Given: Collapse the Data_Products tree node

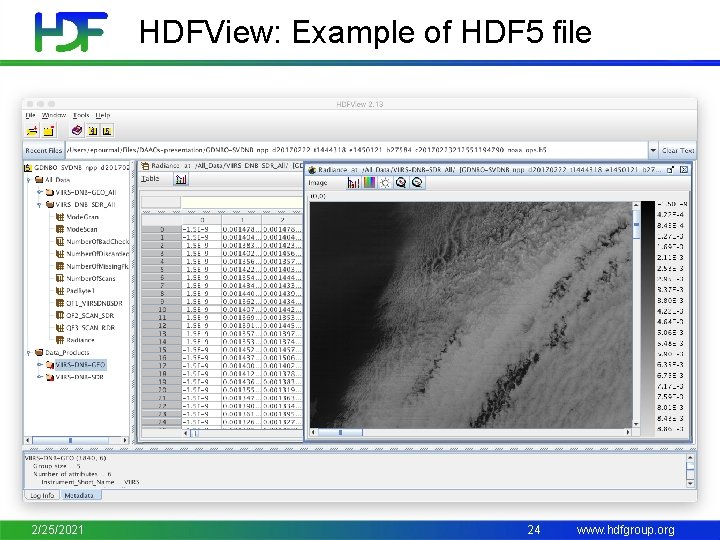Looking at the screenshot, I should coord(29,353).
